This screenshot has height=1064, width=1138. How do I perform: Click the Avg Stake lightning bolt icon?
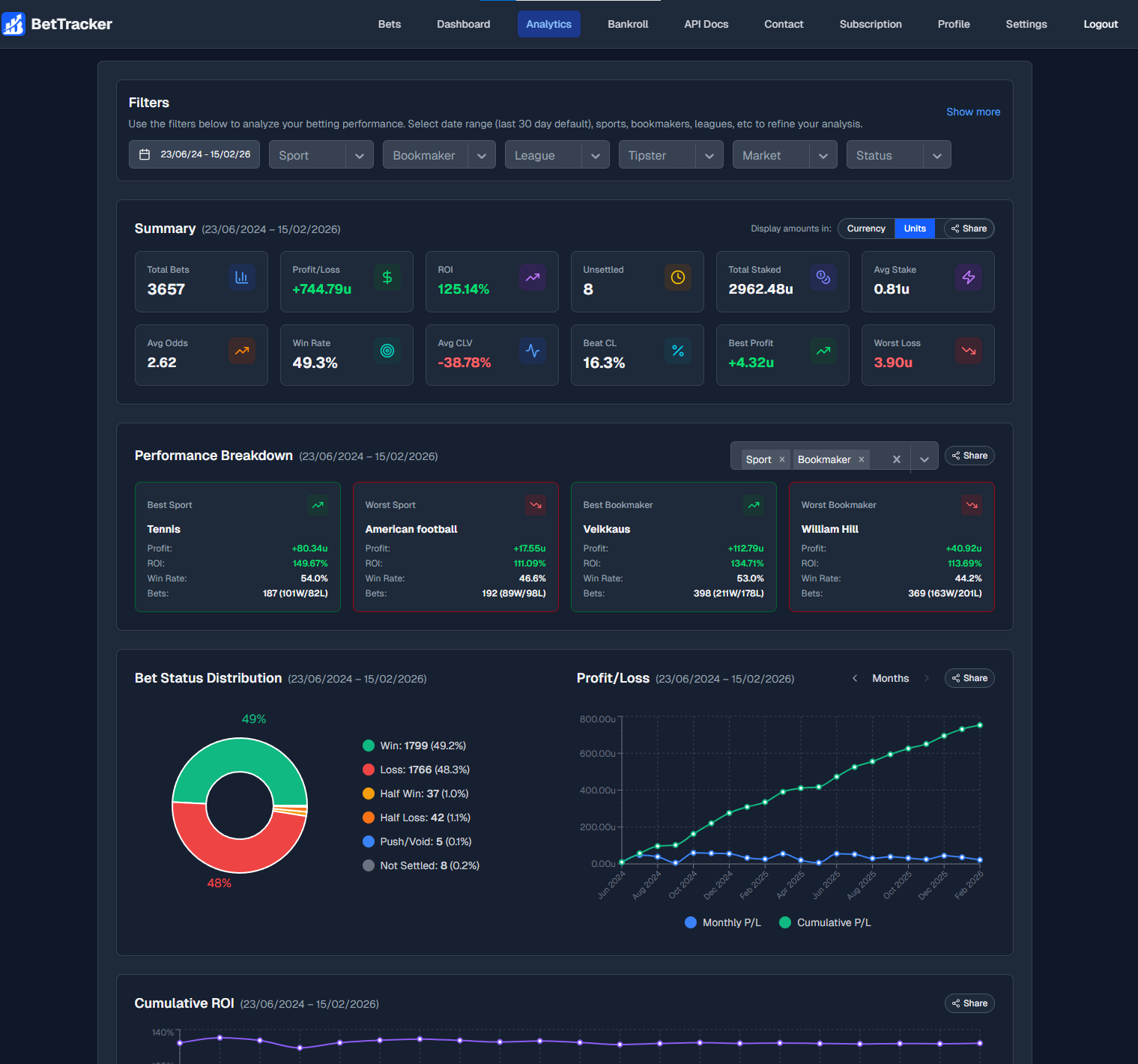(x=968, y=277)
